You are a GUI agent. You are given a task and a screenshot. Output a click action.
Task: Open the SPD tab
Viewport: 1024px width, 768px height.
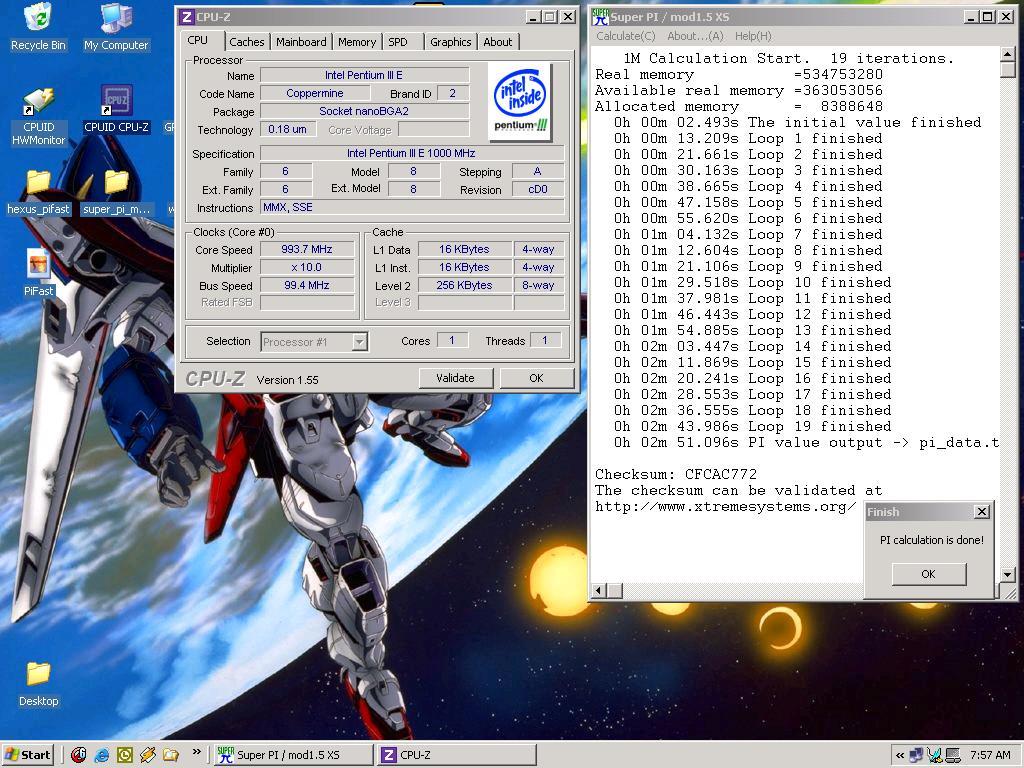click(398, 42)
